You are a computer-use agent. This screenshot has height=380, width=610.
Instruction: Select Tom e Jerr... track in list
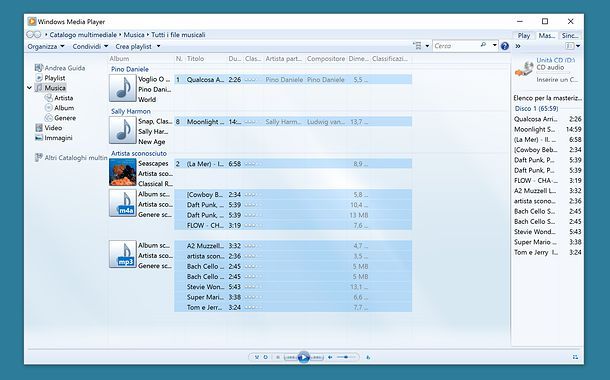tap(293, 307)
